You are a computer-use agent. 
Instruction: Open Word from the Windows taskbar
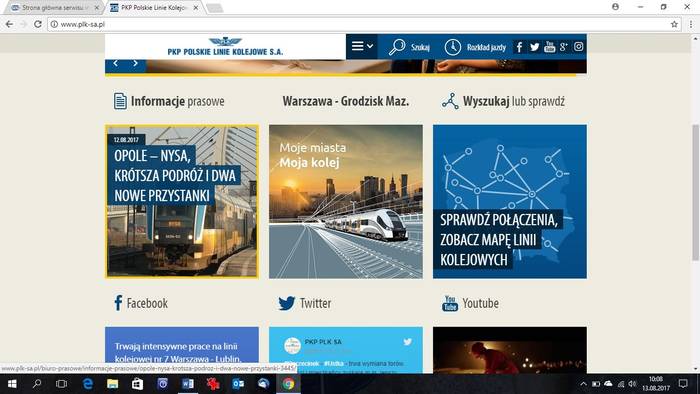188,384
